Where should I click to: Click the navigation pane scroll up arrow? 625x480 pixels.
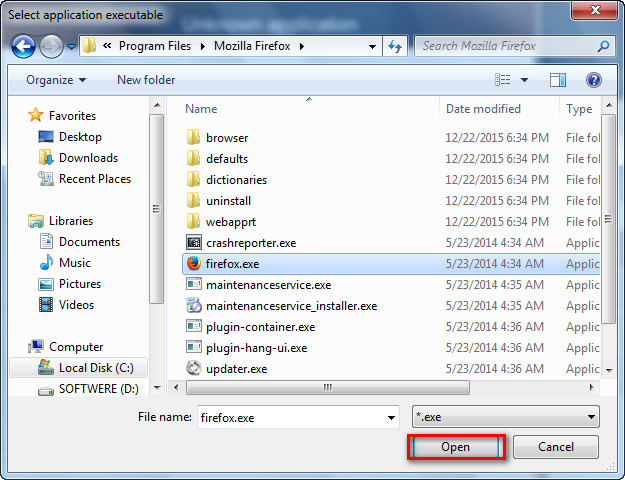pos(157,105)
